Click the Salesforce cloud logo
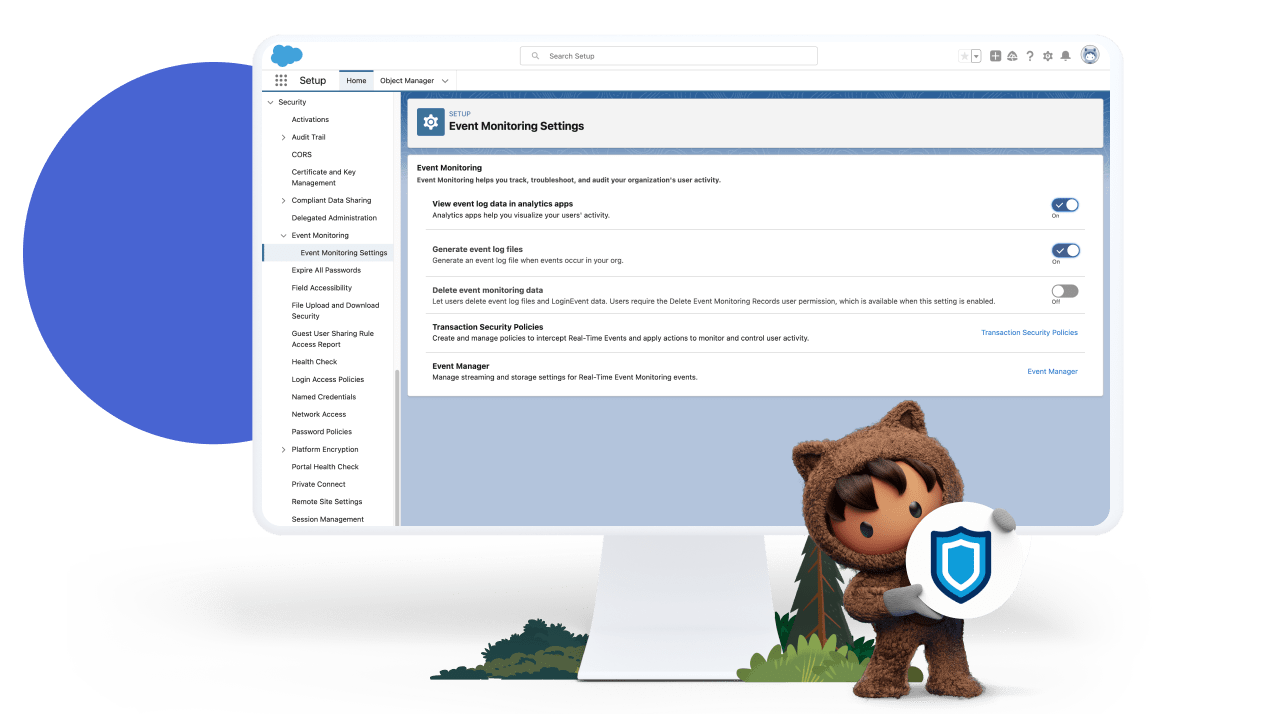This screenshot has width=1268, height=714. (286, 56)
